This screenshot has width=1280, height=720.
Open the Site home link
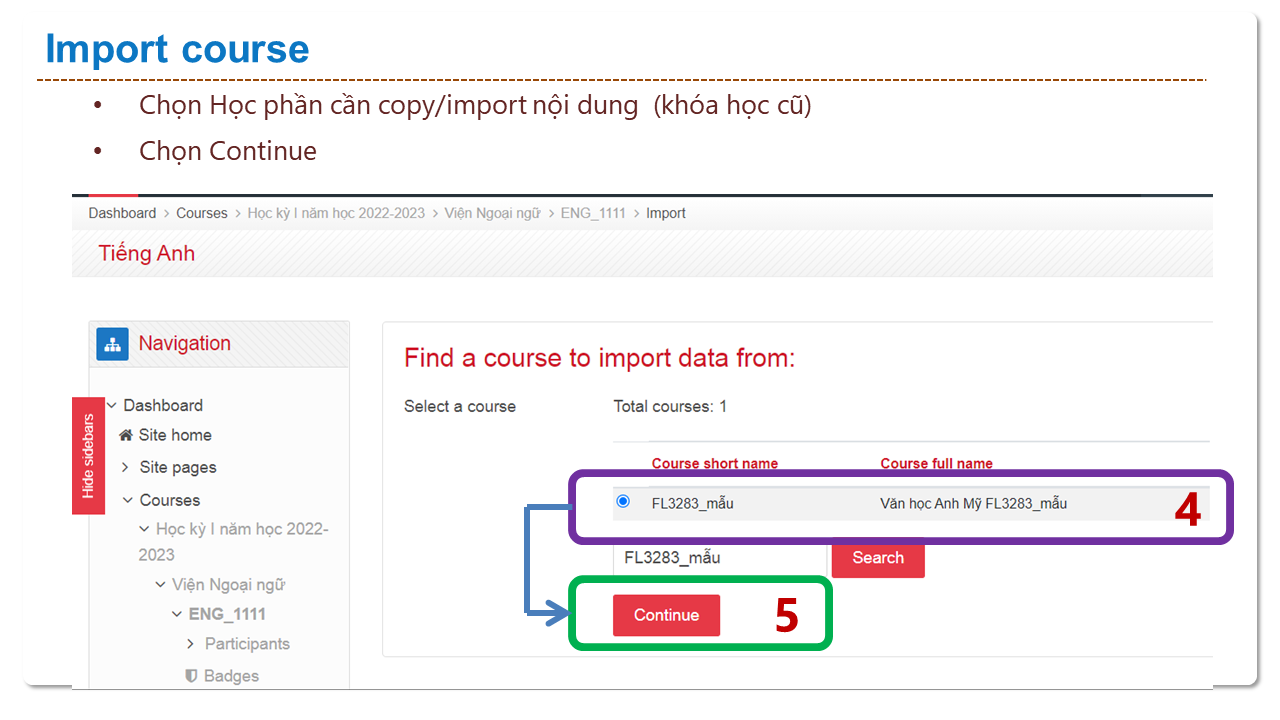point(175,435)
